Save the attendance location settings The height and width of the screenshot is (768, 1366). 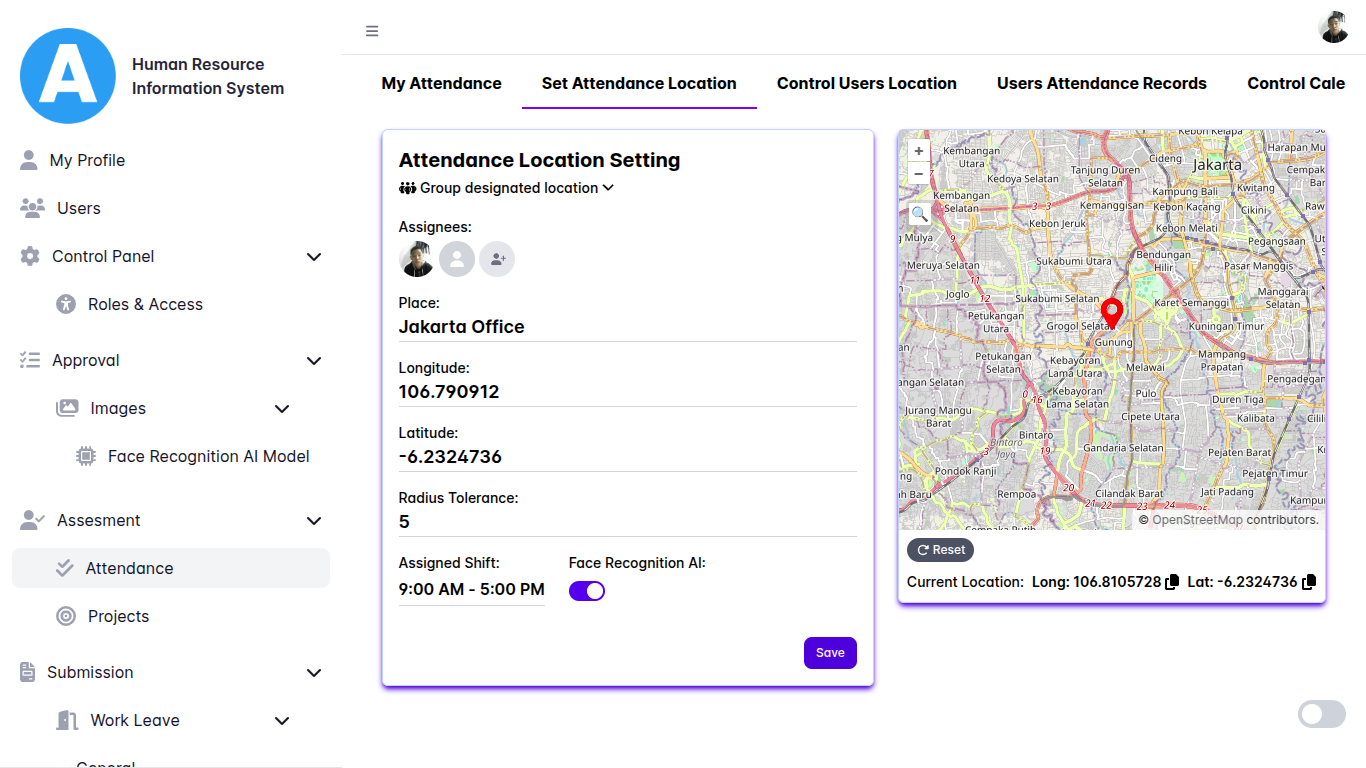[830, 653]
